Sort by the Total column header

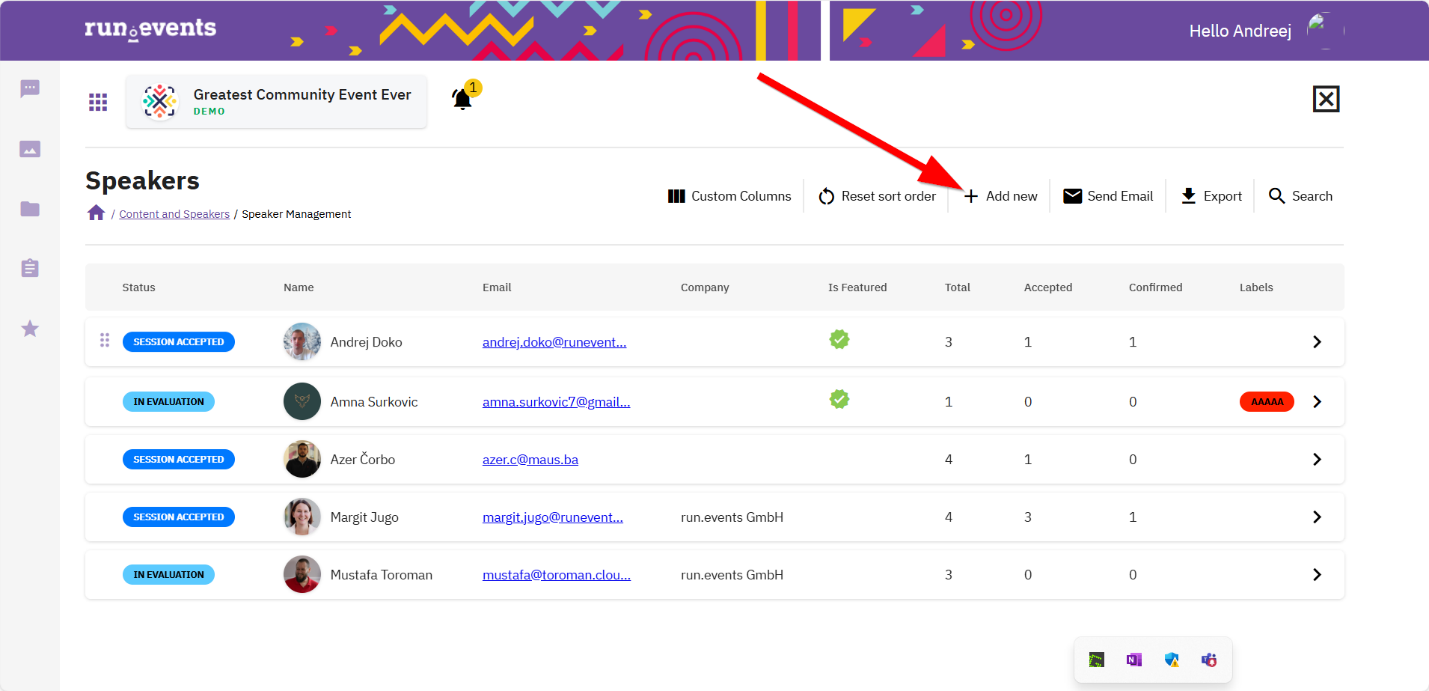point(958,287)
